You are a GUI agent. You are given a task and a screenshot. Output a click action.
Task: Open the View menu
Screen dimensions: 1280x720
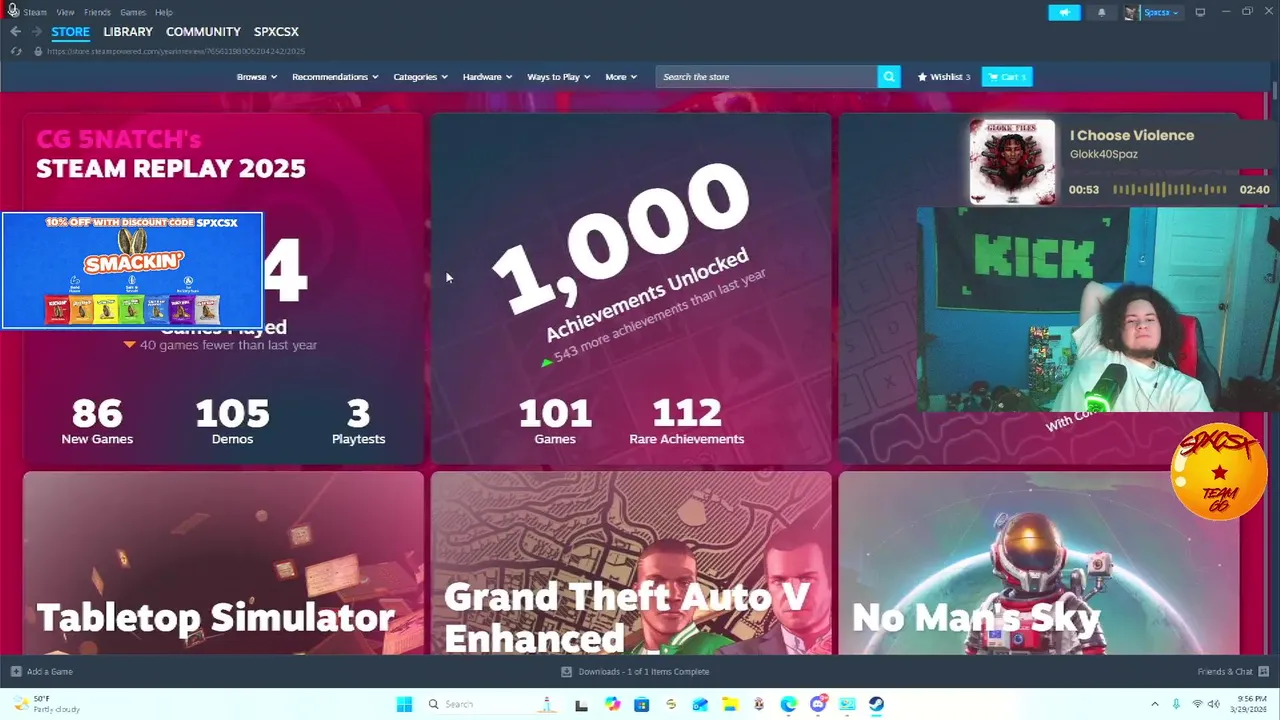[x=65, y=12]
